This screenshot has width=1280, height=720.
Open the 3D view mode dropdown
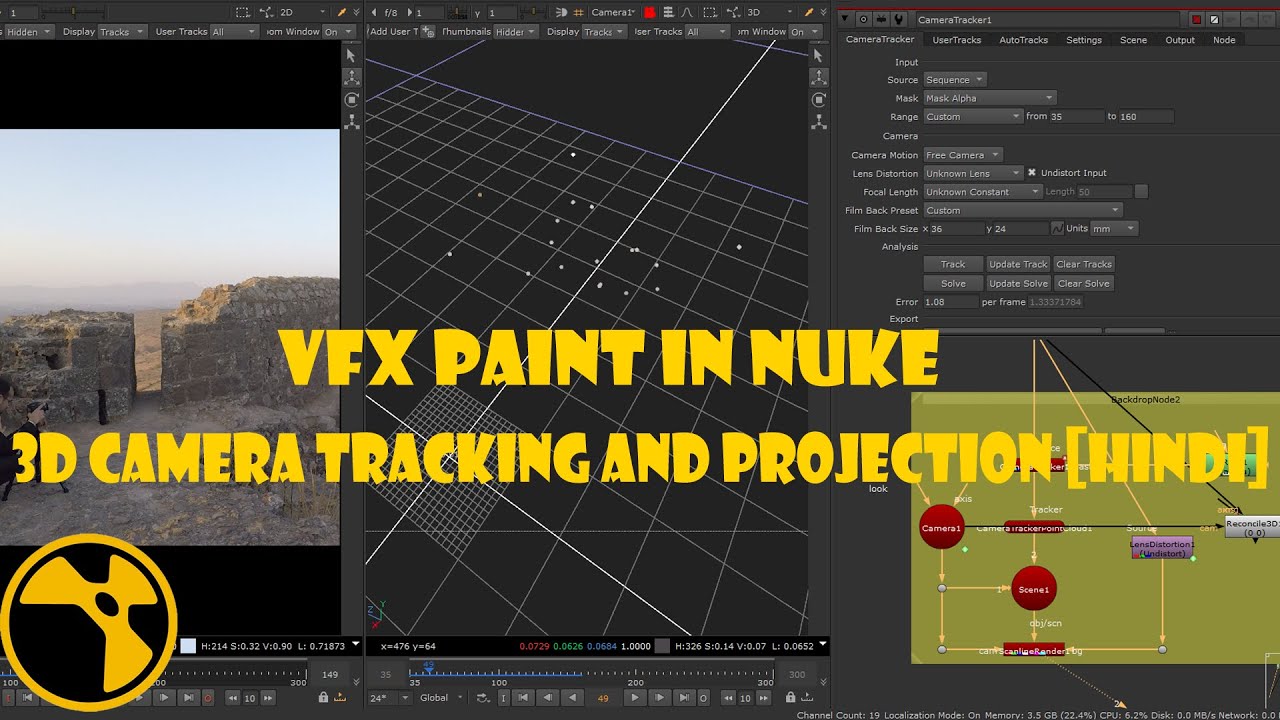(x=769, y=12)
